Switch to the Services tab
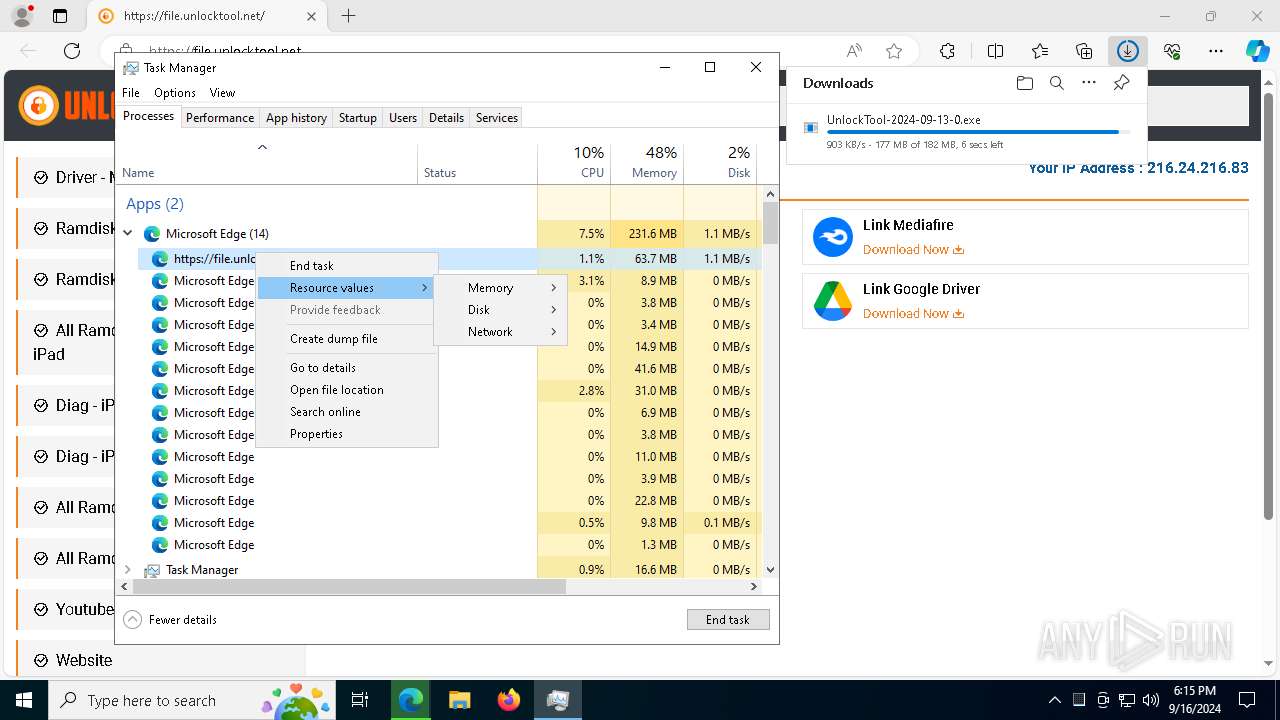Screen dimensions: 1280x720 click(x=497, y=118)
